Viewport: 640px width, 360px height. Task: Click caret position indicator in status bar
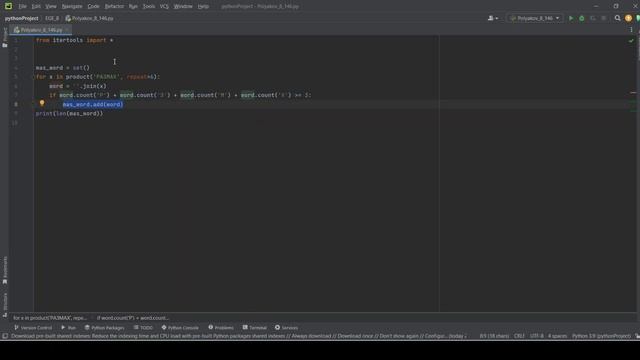click(x=494, y=336)
